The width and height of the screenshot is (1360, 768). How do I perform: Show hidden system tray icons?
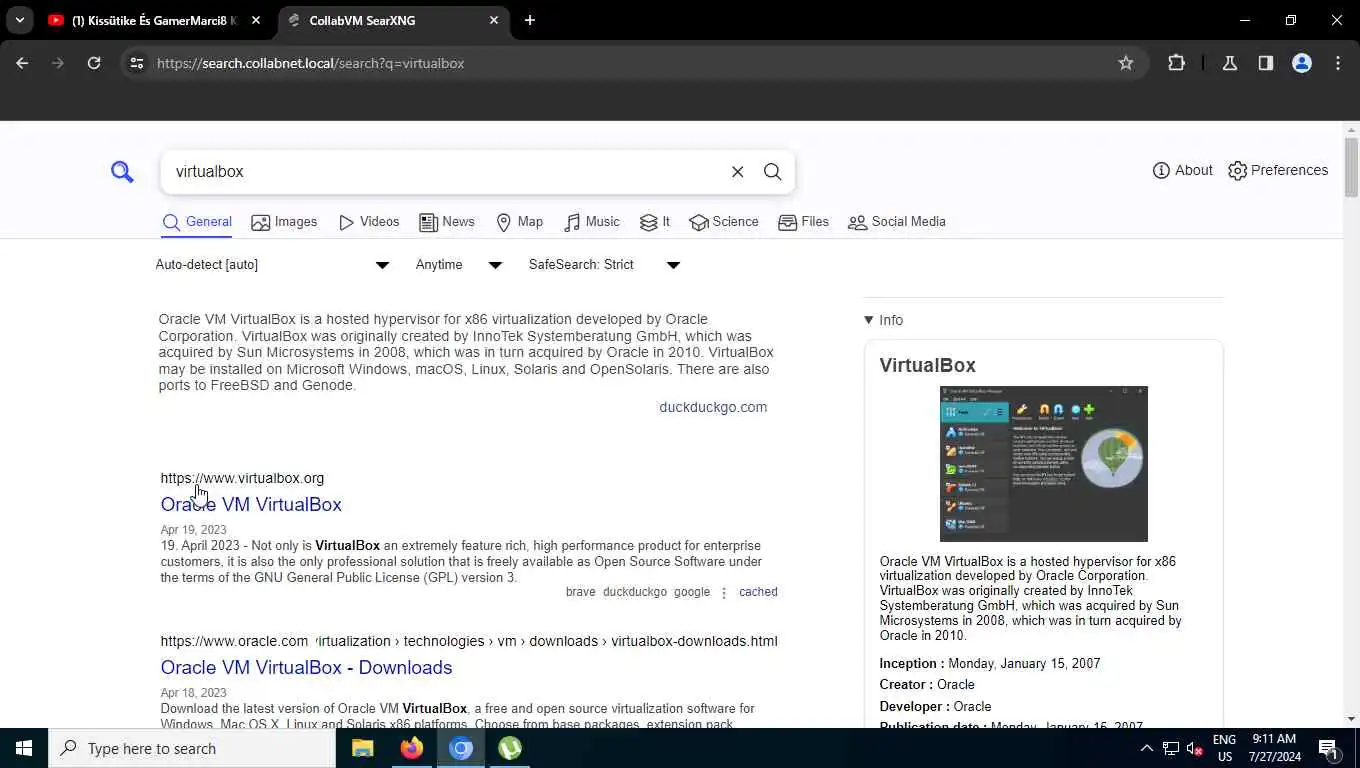pos(1146,748)
